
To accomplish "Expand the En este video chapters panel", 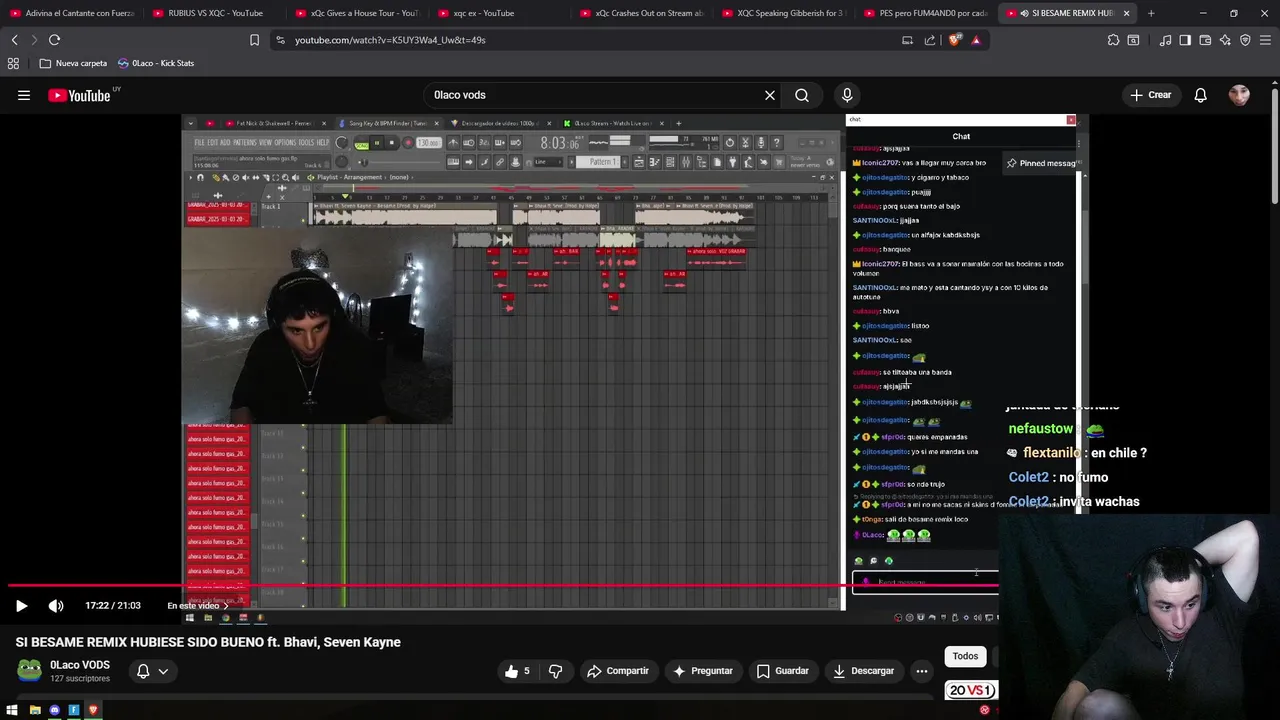I will (197, 605).
